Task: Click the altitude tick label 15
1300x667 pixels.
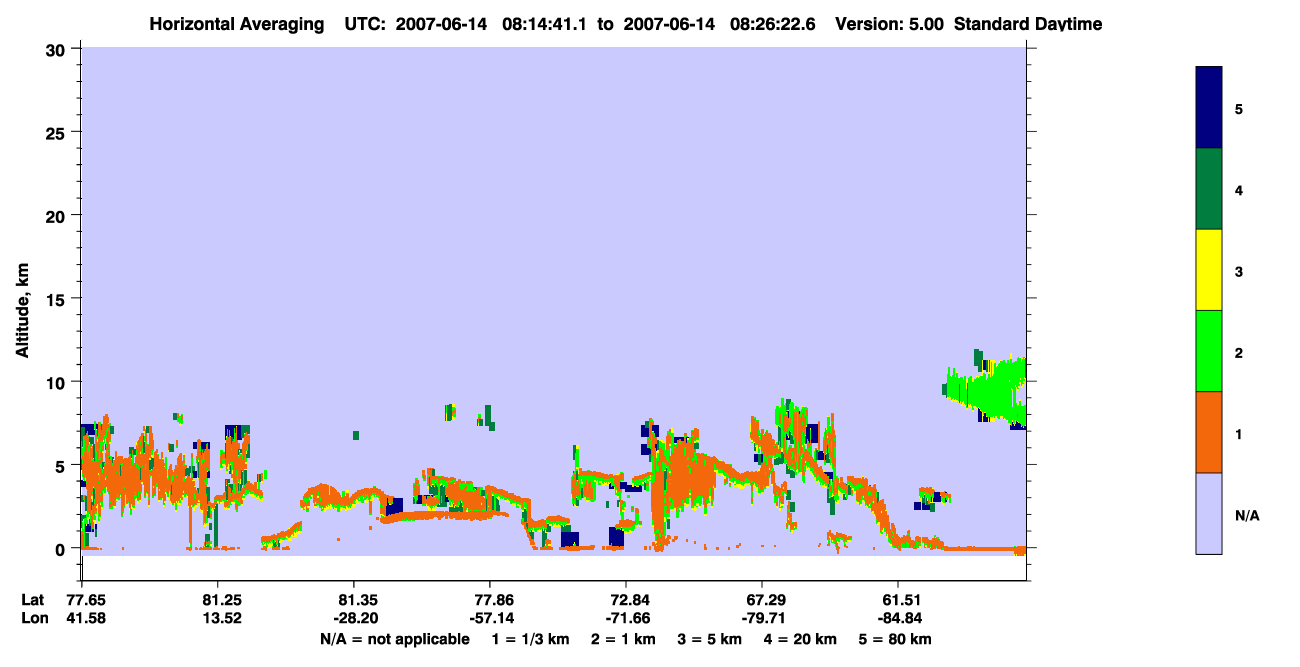Action: point(57,299)
